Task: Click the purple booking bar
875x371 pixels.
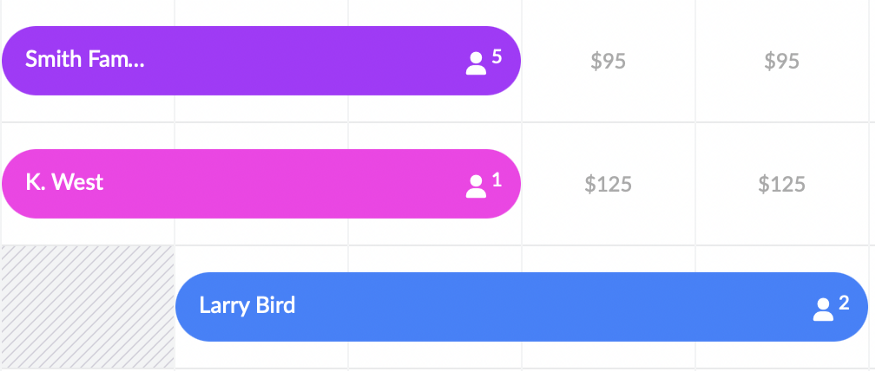Action: pyautogui.click(x=261, y=60)
